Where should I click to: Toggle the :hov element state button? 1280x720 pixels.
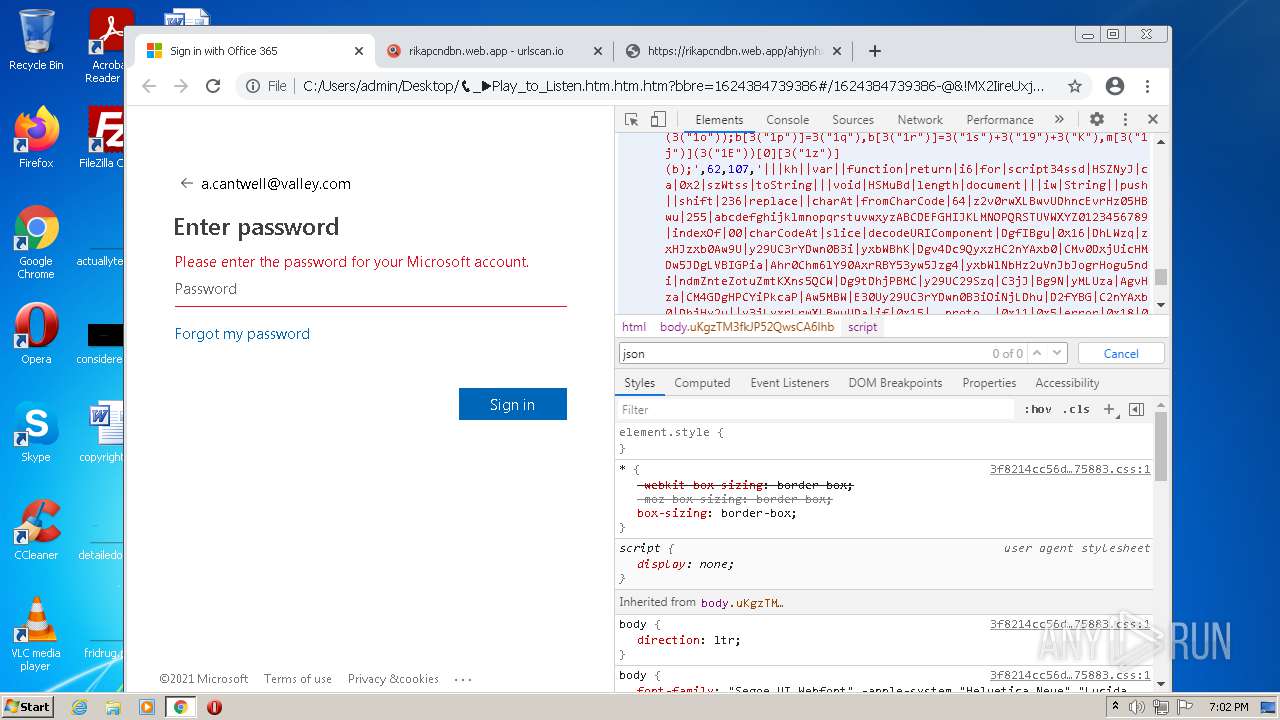click(x=1038, y=409)
